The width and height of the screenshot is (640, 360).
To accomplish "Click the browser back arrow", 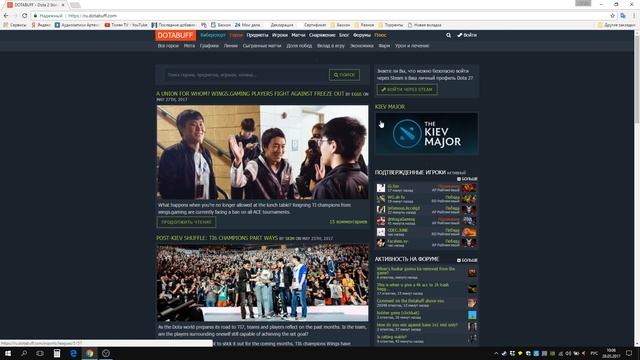I will tap(6, 16).
